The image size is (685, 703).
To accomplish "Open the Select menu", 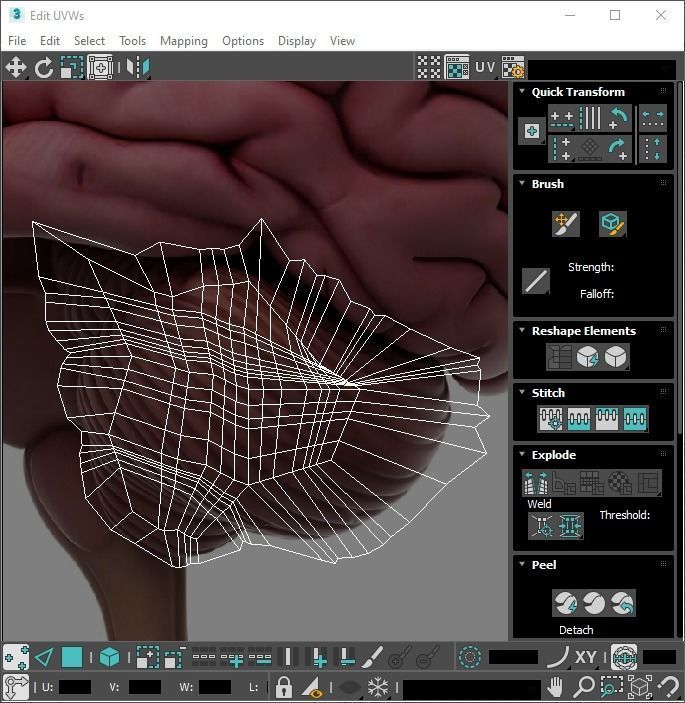I will (x=89, y=41).
